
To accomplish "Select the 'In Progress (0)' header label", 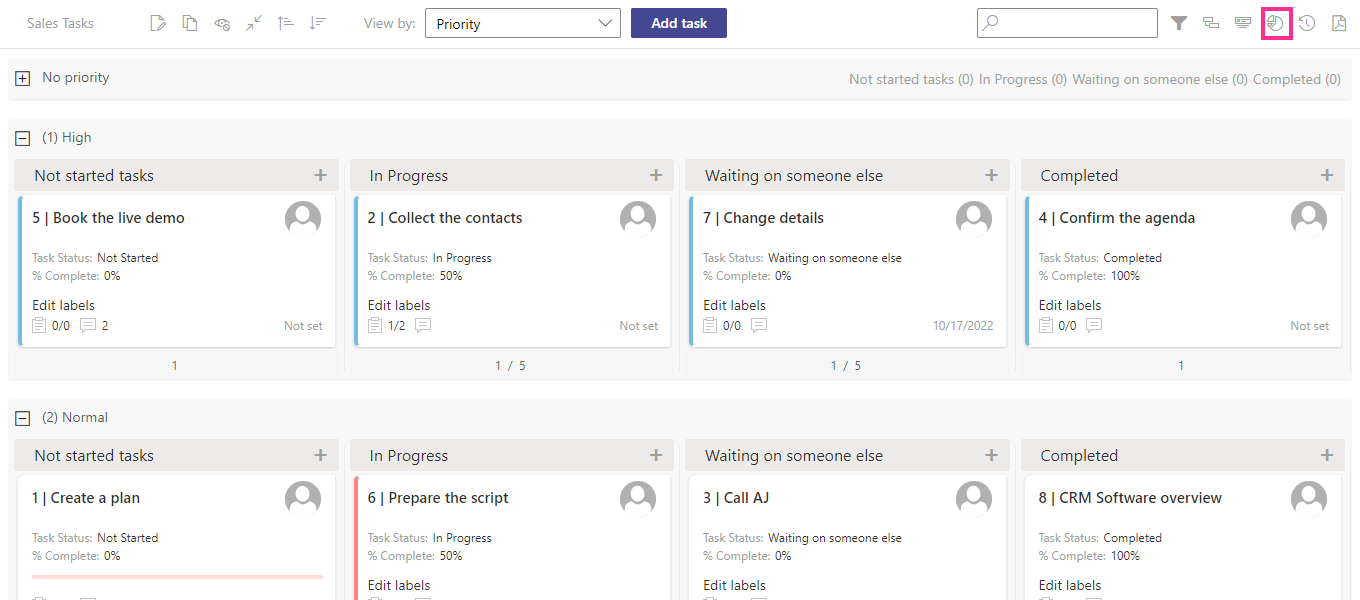I will (x=1022, y=78).
